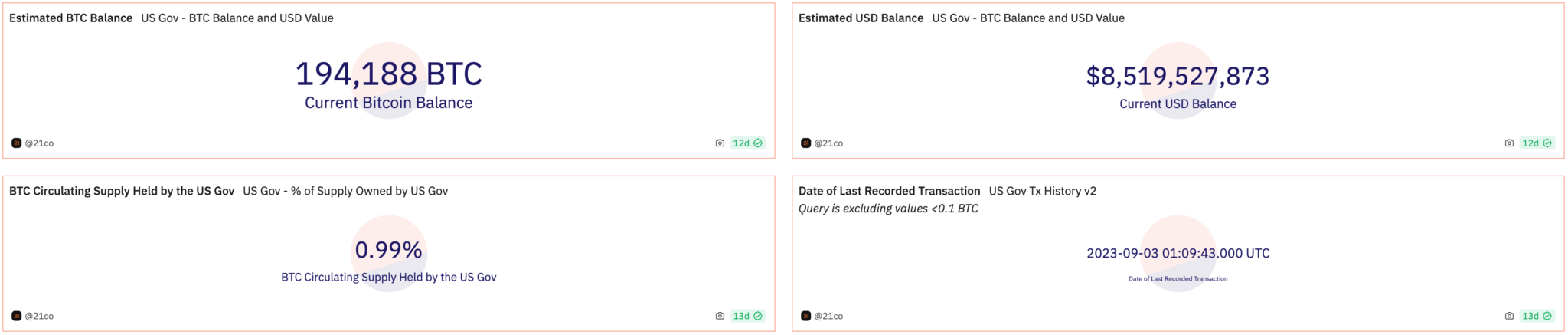Screen dimensions: 1568x335
Task: Click 21co avatar in Last Recorded Transaction panel
Action: pos(805,316)
